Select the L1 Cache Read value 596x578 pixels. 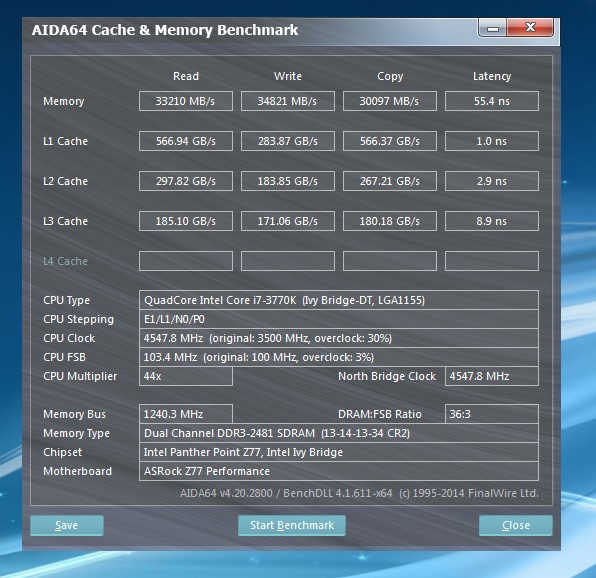185,141
